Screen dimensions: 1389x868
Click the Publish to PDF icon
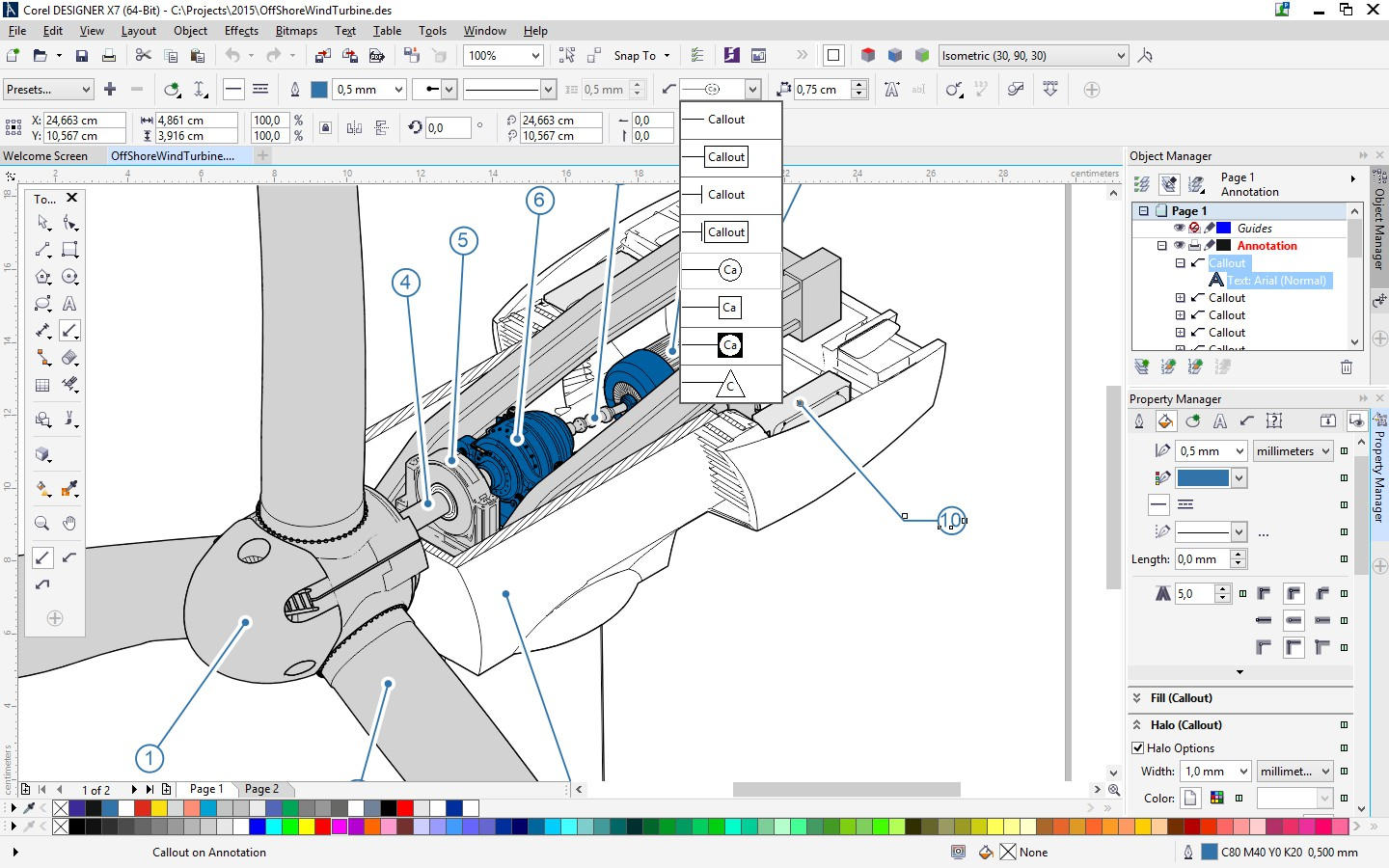click(x=377, y=56)
